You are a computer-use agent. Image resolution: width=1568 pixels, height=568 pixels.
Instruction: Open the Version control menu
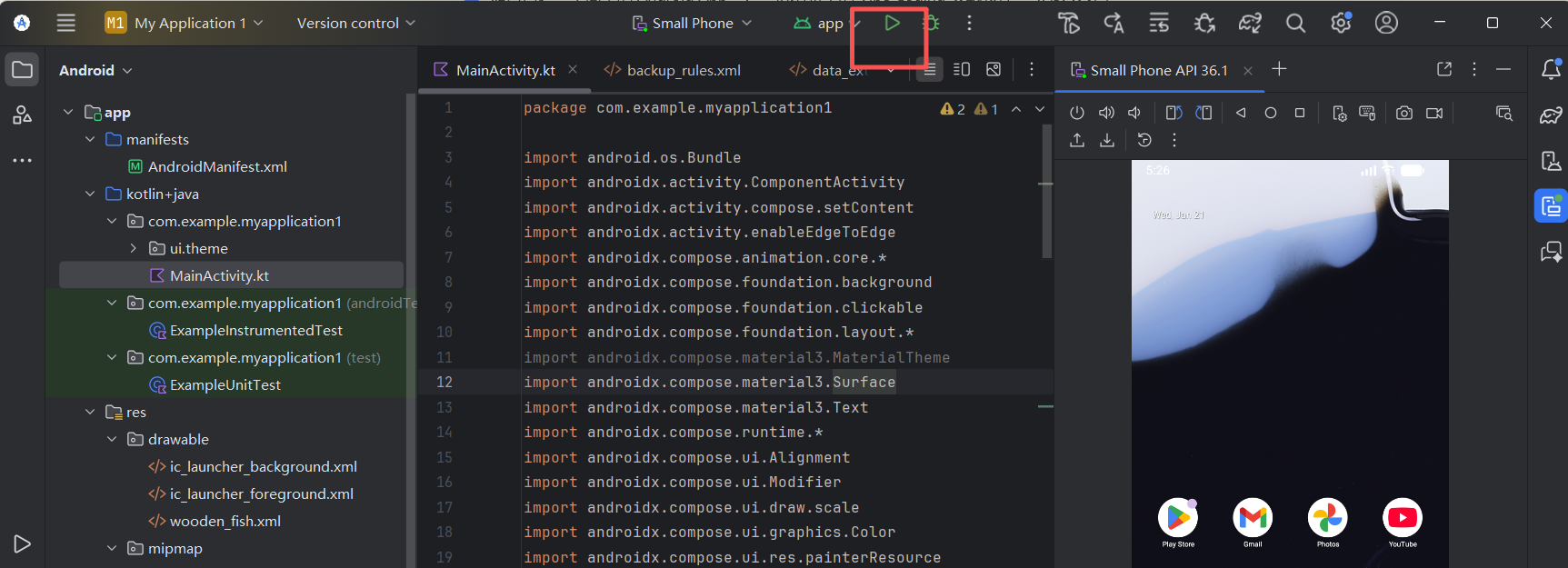click(355, 24)
